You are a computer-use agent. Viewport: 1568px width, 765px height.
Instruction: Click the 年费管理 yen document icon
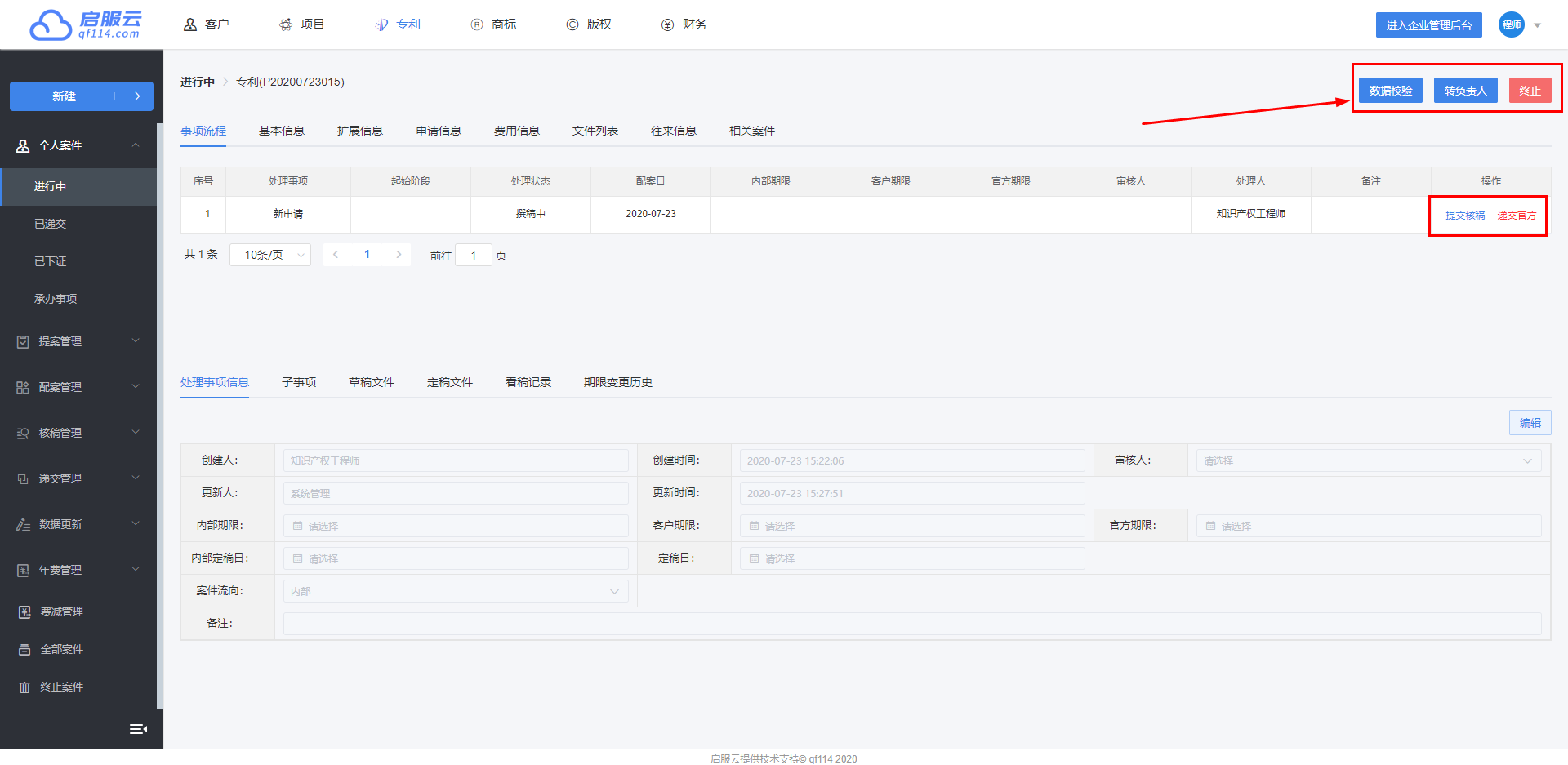click(23, 570)
